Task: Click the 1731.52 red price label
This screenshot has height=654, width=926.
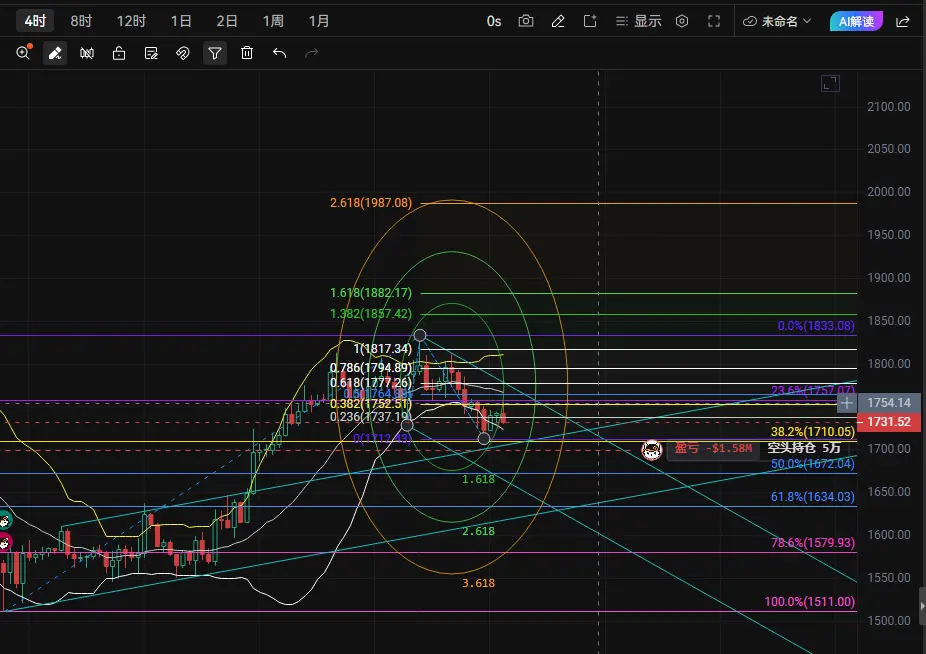Action: (888, 422)
